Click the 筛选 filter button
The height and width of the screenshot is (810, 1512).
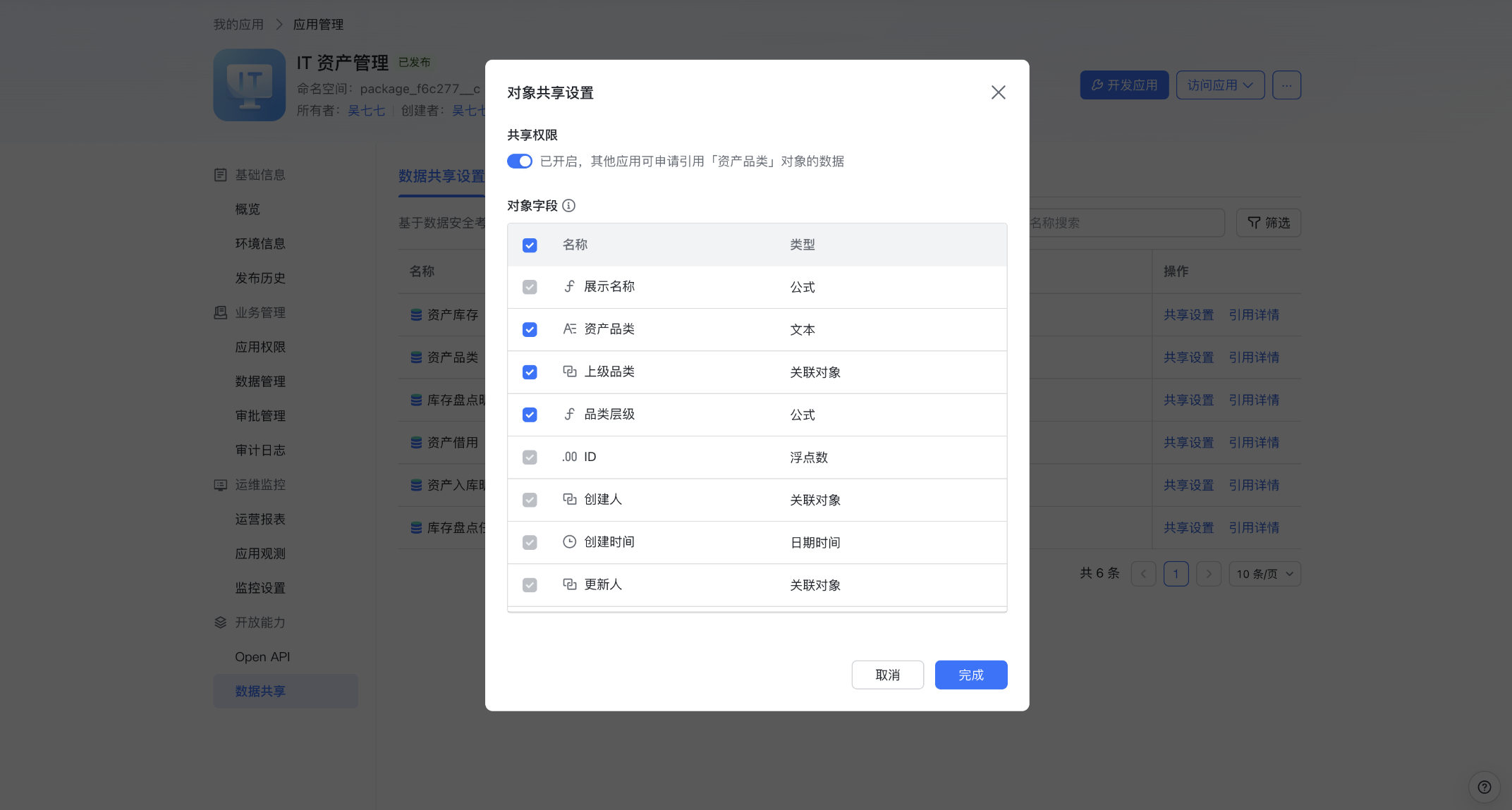pyautogui.click(x=1268, y=223)
